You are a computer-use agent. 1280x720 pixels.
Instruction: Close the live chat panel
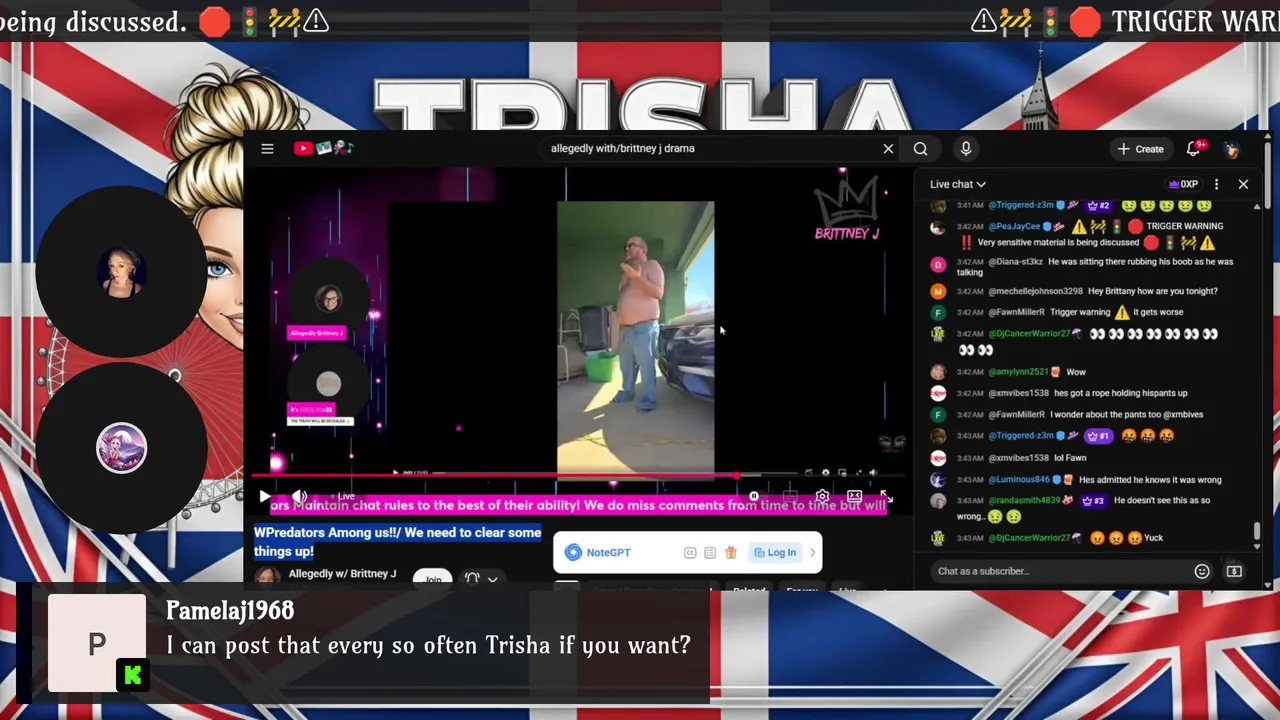tap(1243, 184)
